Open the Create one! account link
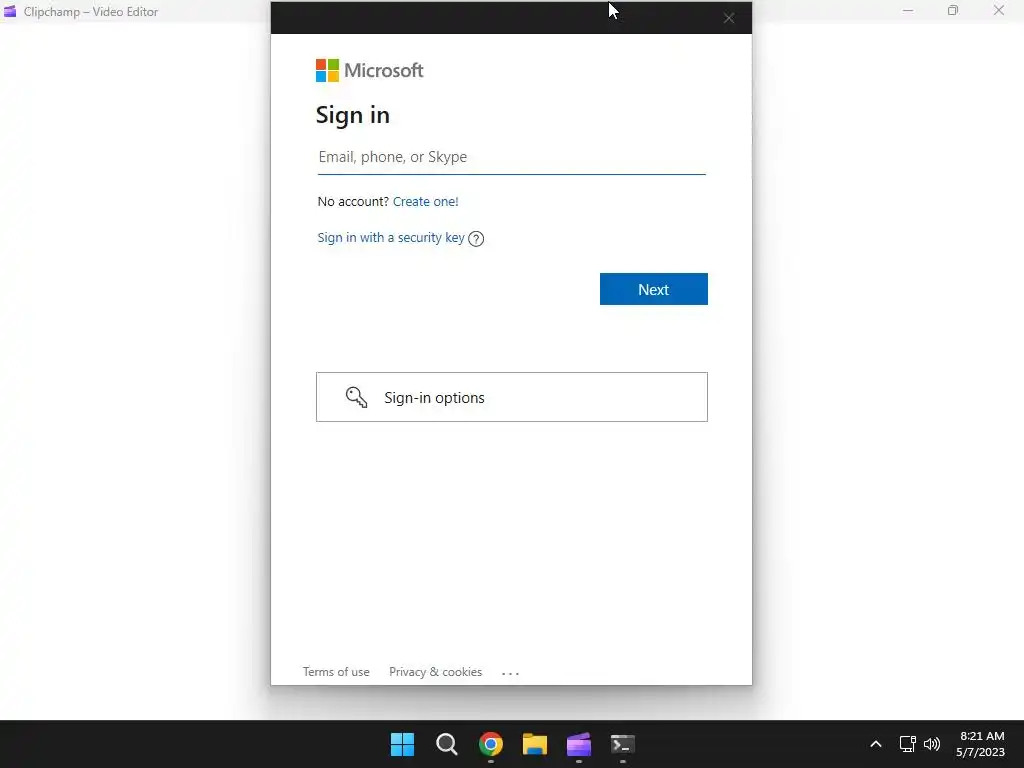The height and width of the screenshot is (768, 1024). (425, 201)
